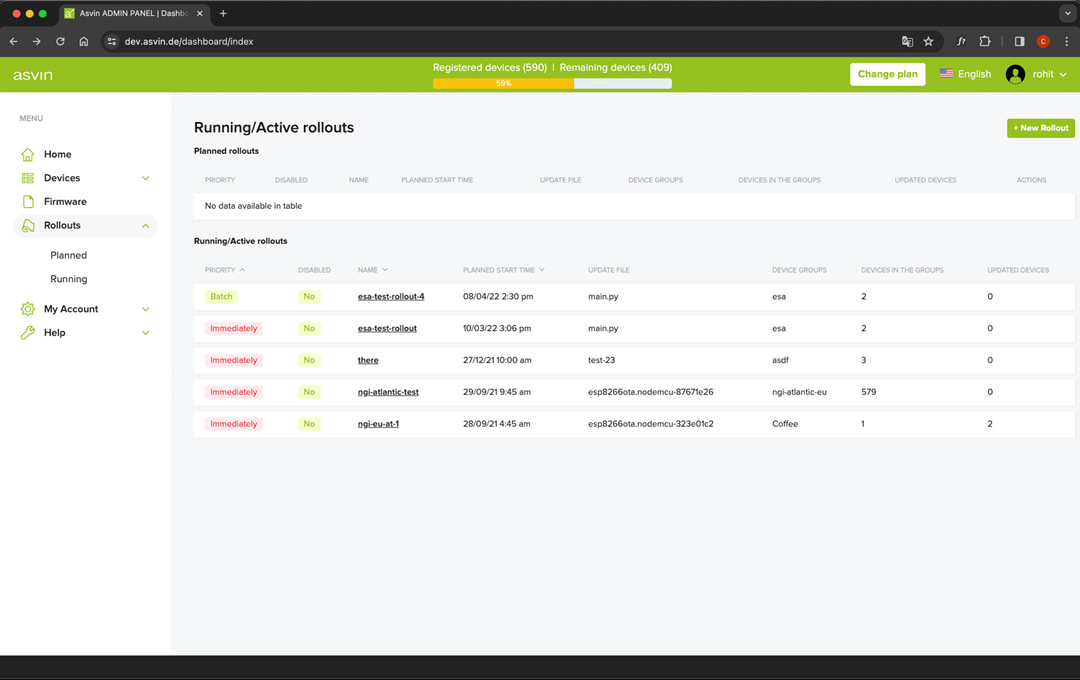The width and height of the screenshot is (1080, 680).
Task: Expand the Devices submenu chevron
Action: tap(146, 178)
